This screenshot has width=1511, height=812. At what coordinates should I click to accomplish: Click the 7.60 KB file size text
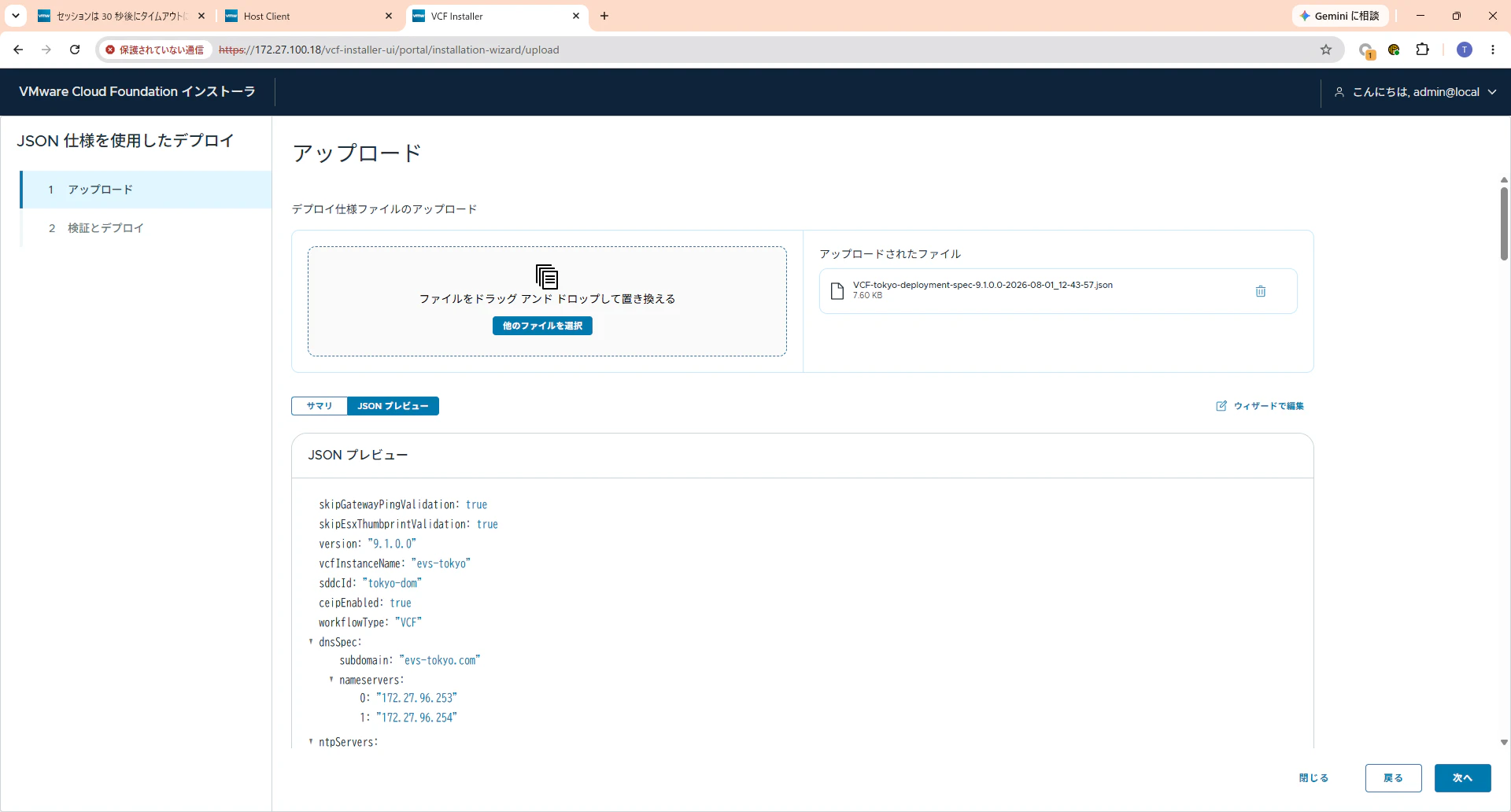[x=867, y=296]
